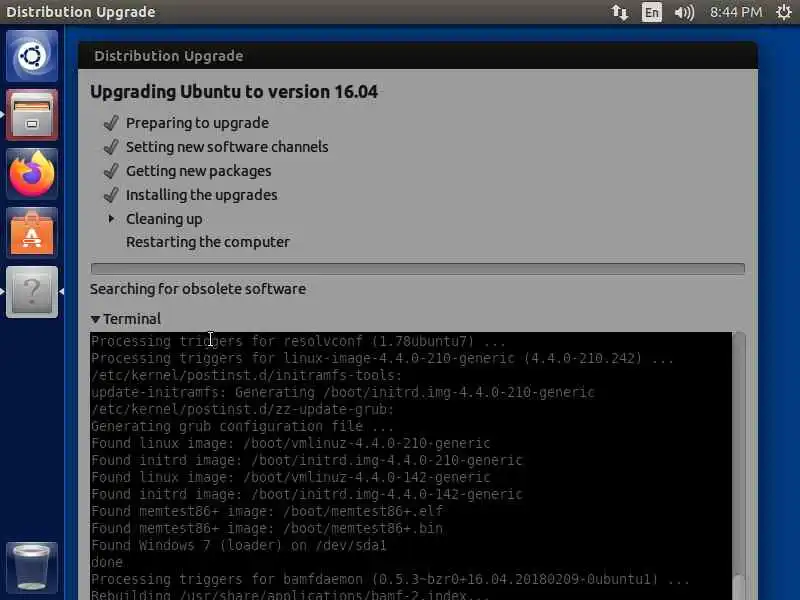Click terminal line 'update-initramfs: Generating'
Screen dimensions: 800x600
(343, 392)
